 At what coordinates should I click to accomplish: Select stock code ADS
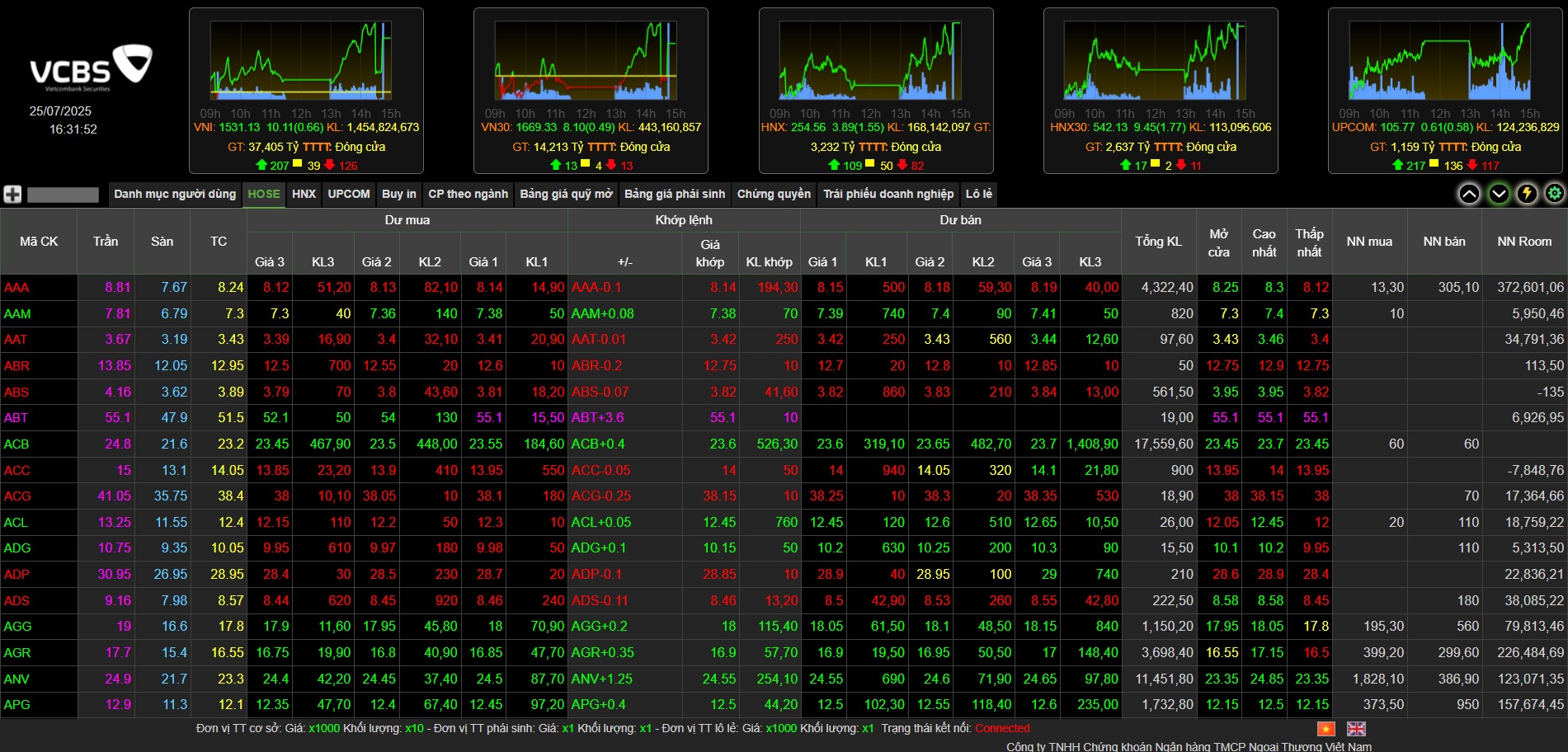click(x=16, y=601)
